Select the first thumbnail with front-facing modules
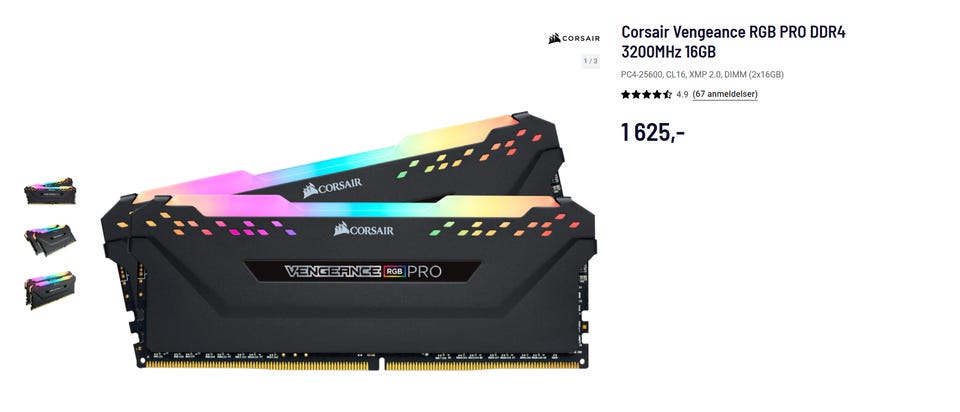 coord(50,192)
